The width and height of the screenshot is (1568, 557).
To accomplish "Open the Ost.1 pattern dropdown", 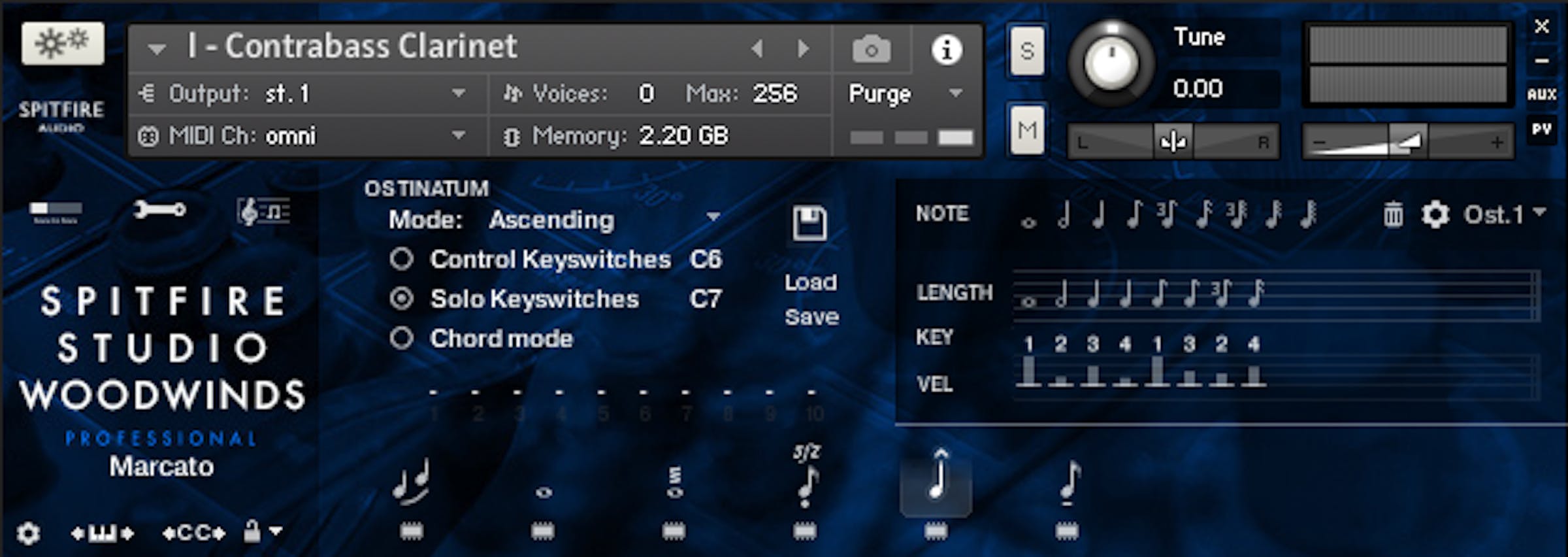I will (x=1539, y=213).
